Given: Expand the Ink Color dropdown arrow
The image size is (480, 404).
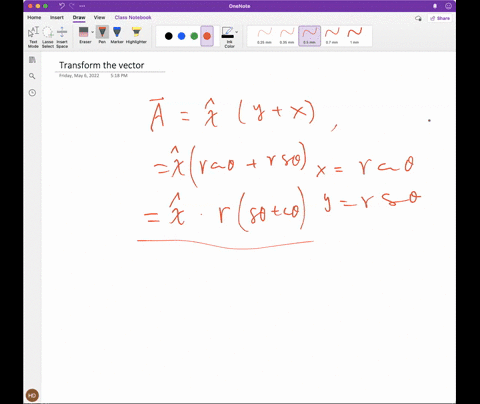Looking at the screenshot, I should [237, 32].
